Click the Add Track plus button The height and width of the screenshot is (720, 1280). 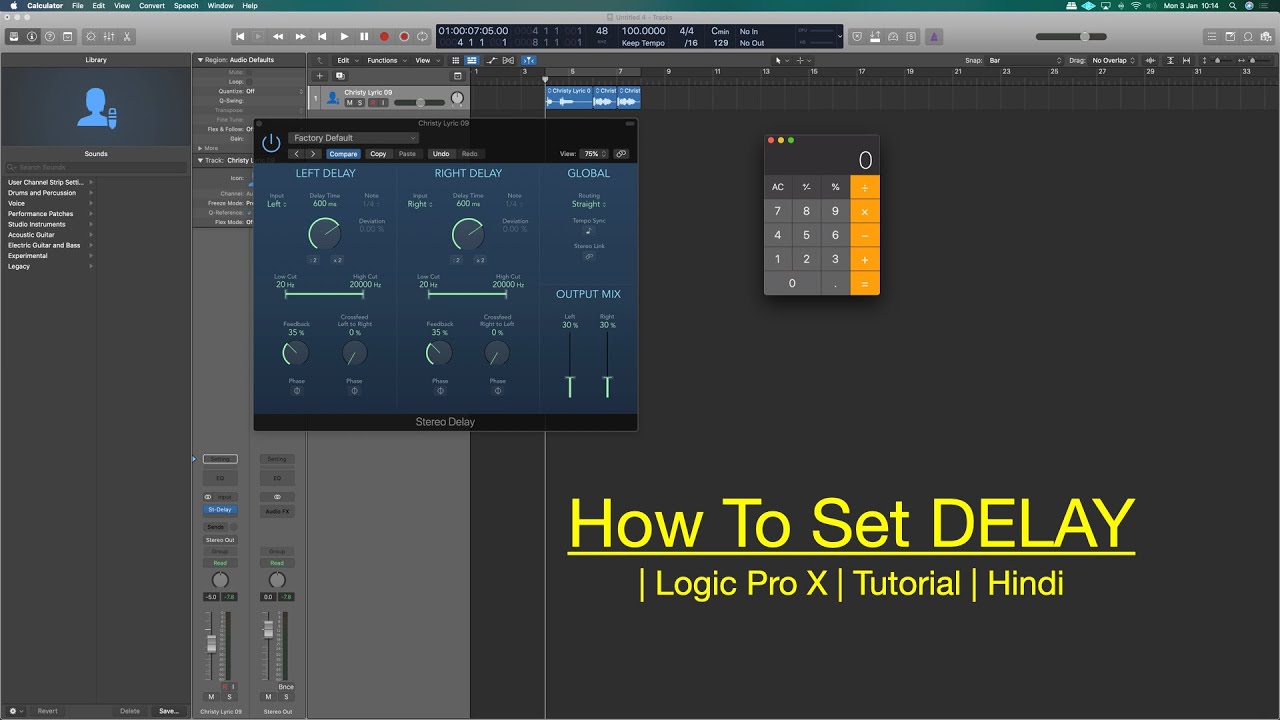pos(320,76)
